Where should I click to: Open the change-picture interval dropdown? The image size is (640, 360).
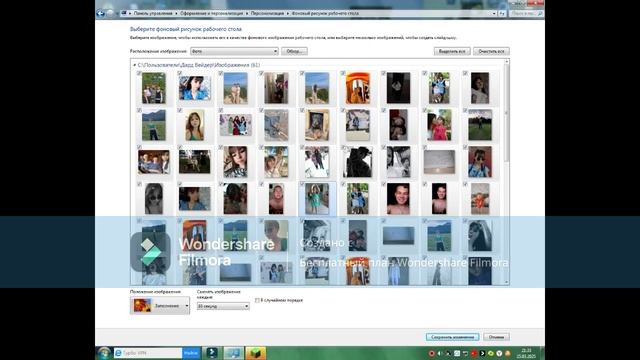(x=223, y=306)
